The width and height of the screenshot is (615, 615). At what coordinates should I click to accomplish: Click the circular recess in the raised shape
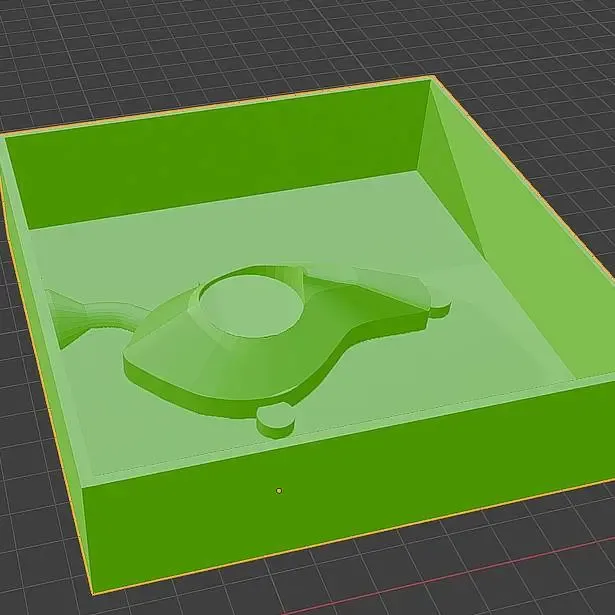251,306
